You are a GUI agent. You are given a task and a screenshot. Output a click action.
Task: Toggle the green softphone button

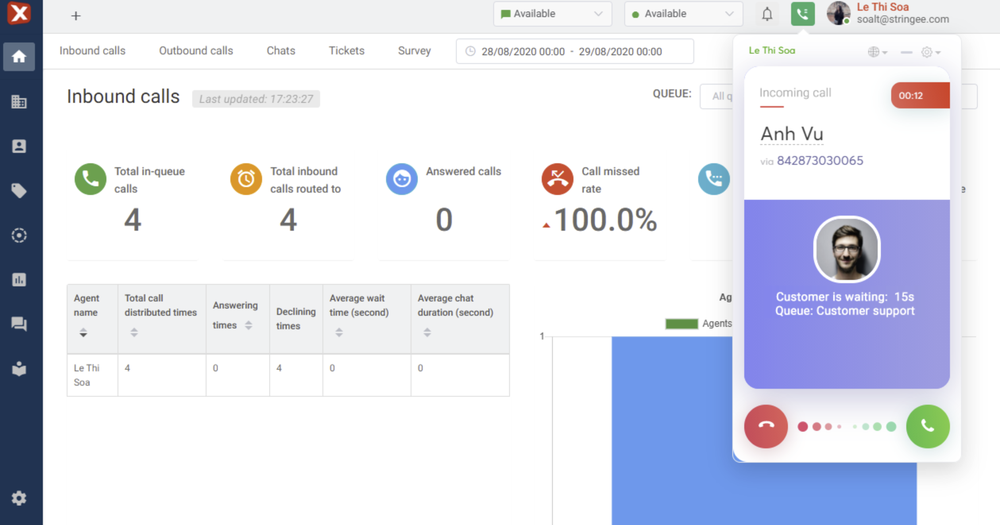[803, 13]
